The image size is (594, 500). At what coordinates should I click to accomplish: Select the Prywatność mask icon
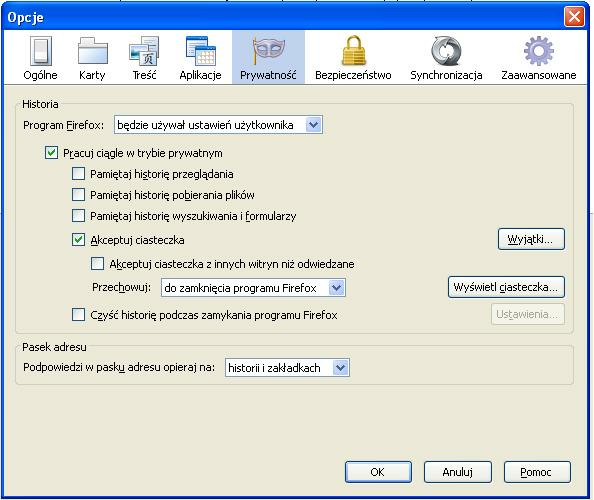pyautogui.click(x=268, y=51)
